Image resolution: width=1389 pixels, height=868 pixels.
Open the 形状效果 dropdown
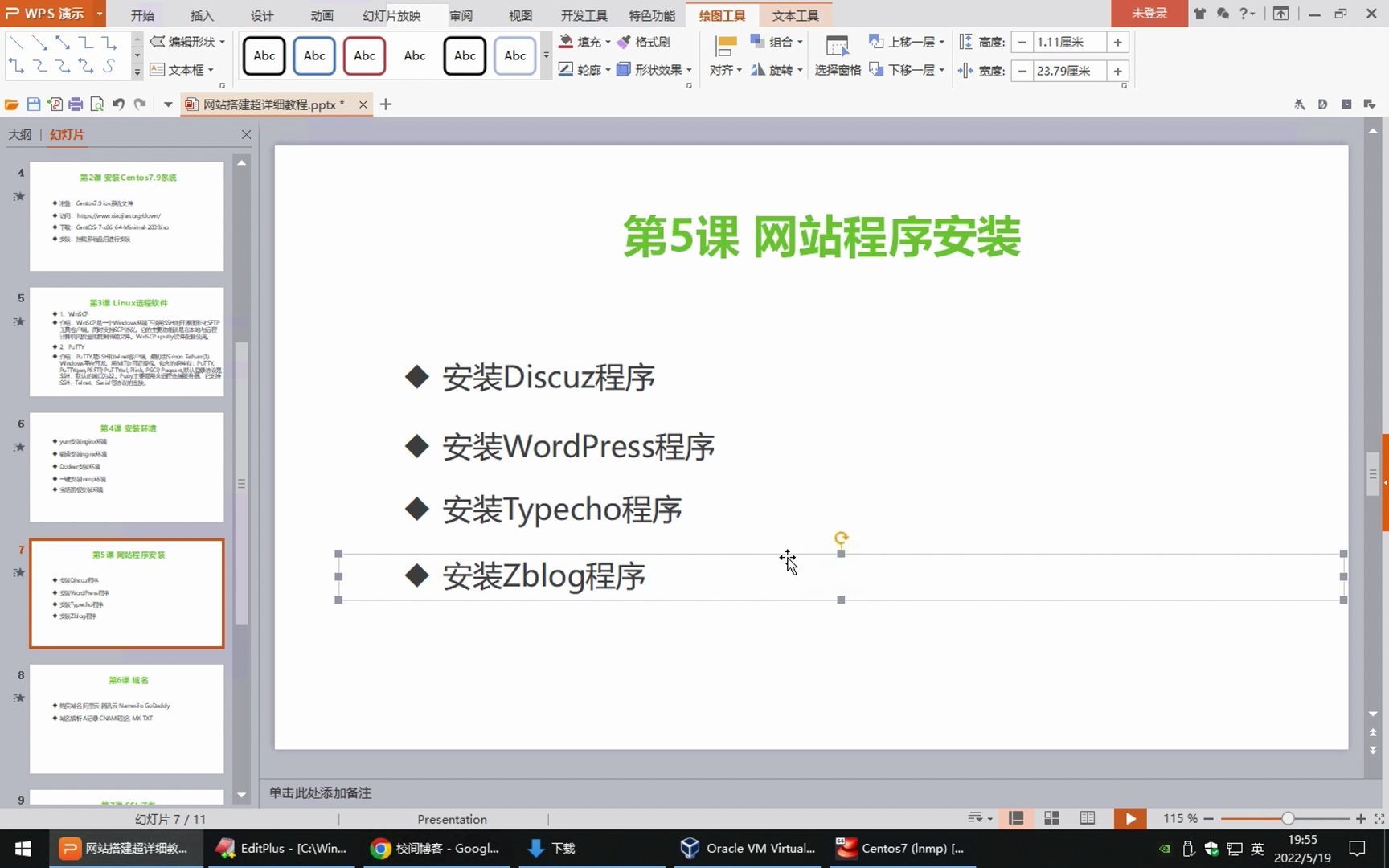click(x=654, y=70)
